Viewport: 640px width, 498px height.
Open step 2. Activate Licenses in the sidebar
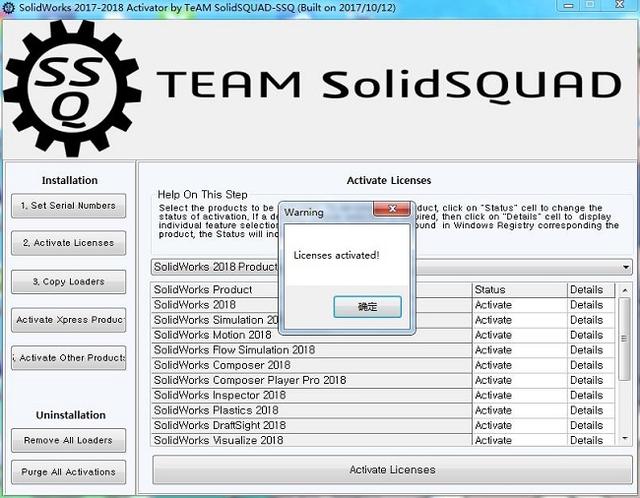(69, 243)
